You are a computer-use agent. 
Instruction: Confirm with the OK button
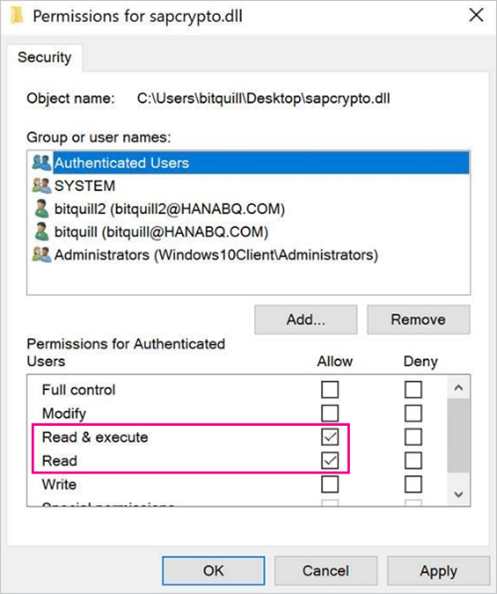click(213, 571)
